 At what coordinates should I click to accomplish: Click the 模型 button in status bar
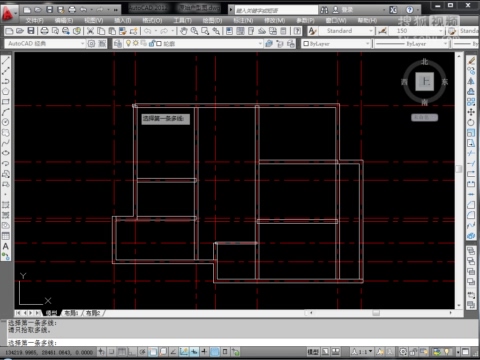(x=313, y=352)
